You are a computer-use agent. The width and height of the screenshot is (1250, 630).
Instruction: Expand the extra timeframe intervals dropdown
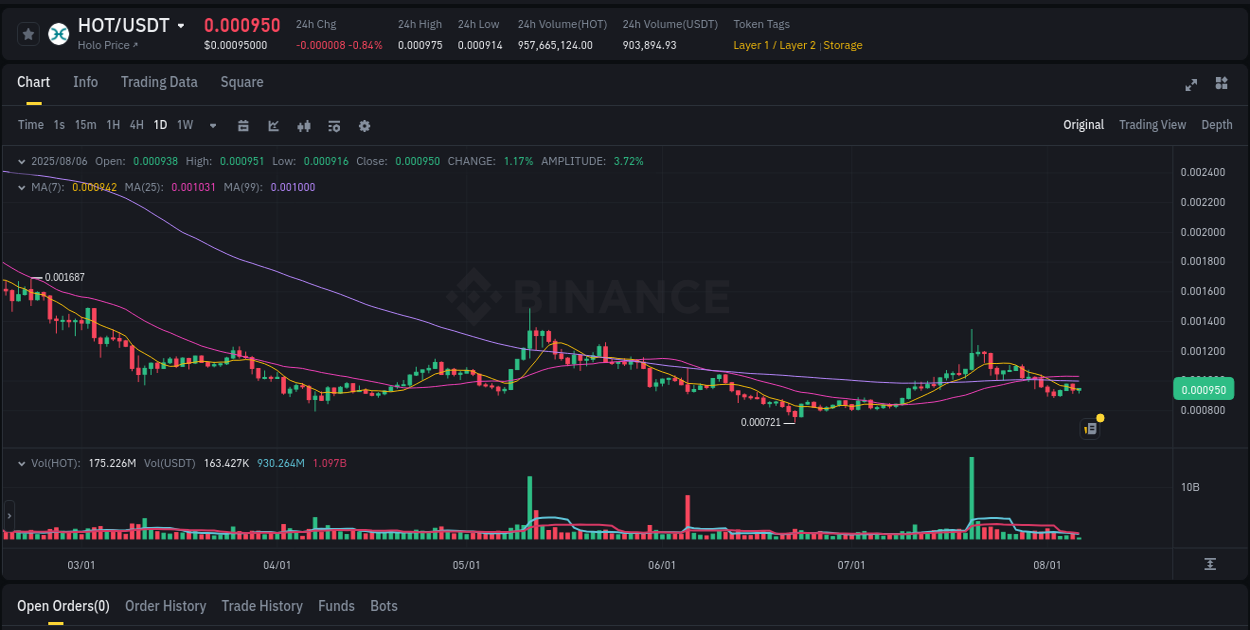(211, 125)
